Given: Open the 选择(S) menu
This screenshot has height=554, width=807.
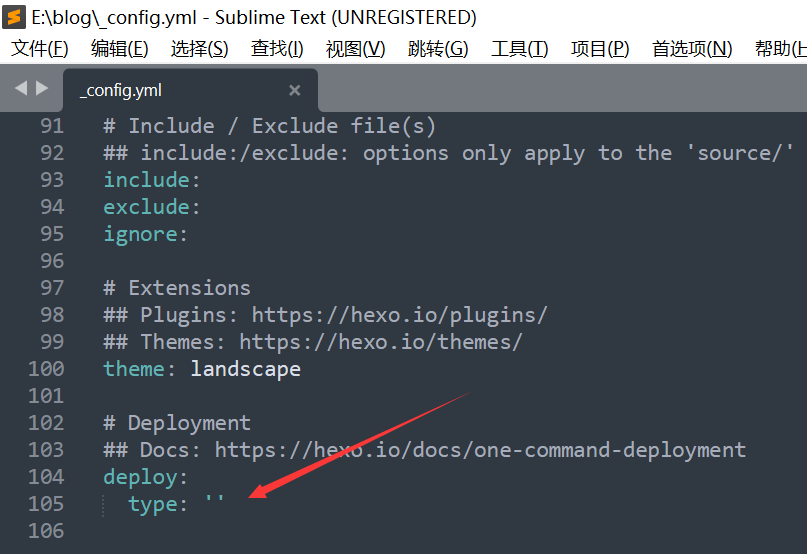Looking at the screenshot, I should 200,49.
